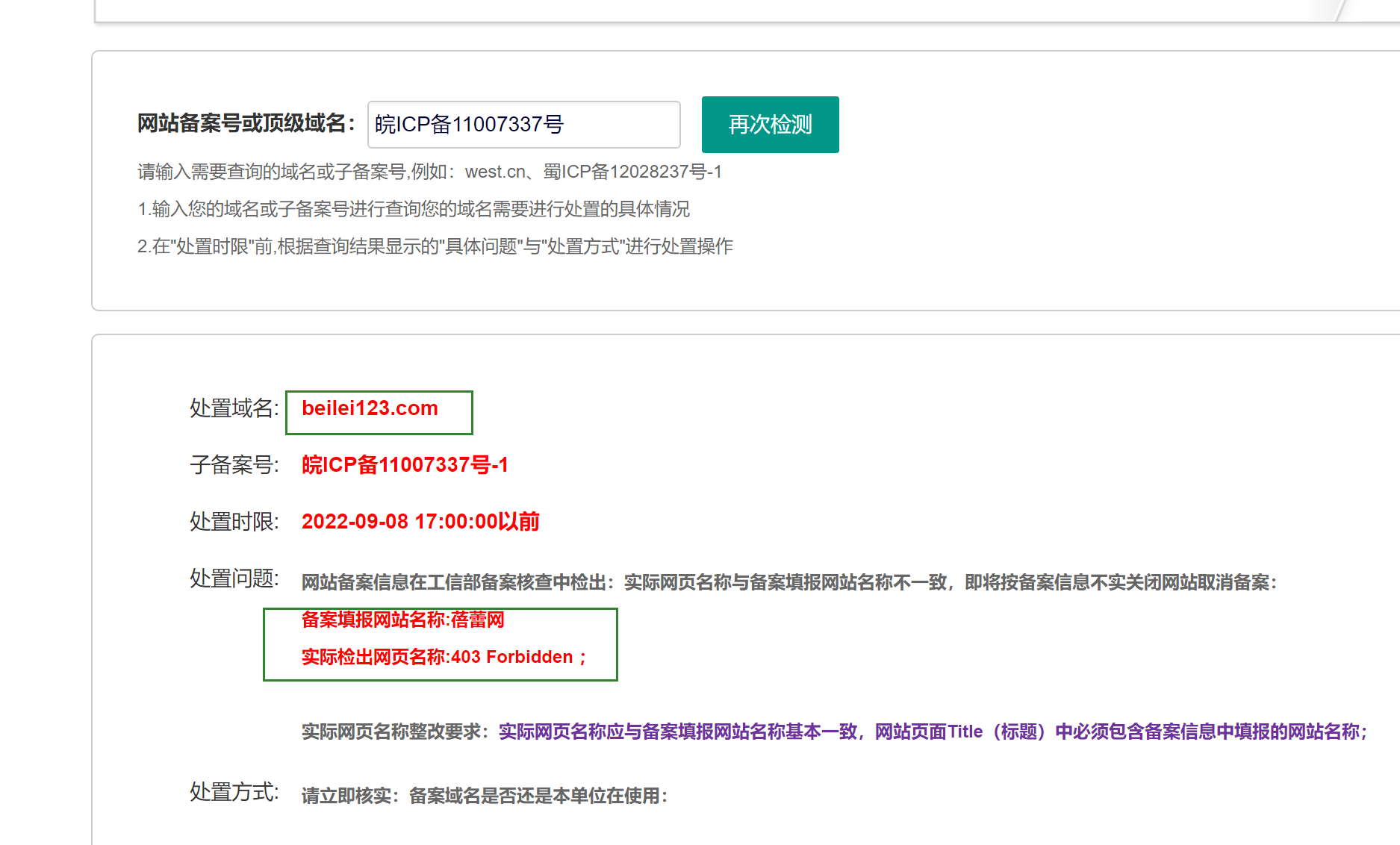Click the 403 Forbidden detected name line
This screenshot has height=845, width=1400.
[444, 658]
